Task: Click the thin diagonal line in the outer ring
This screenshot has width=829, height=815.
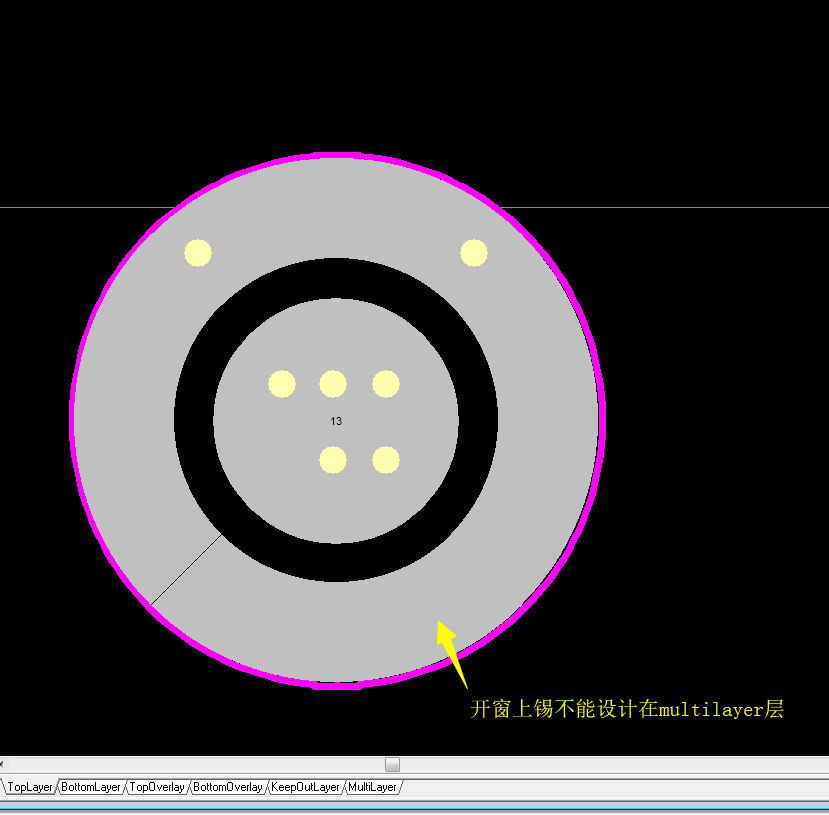Action: pos(186,569)
